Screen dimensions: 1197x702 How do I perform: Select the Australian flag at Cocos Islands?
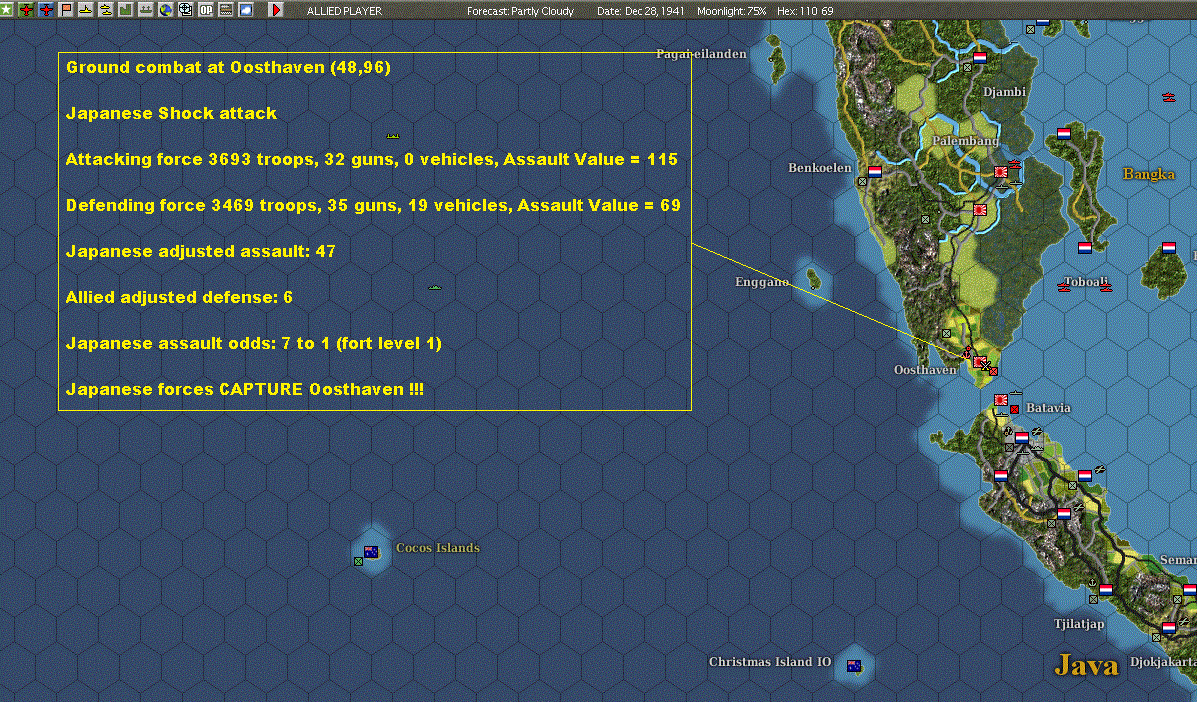(x=372, y=552)
